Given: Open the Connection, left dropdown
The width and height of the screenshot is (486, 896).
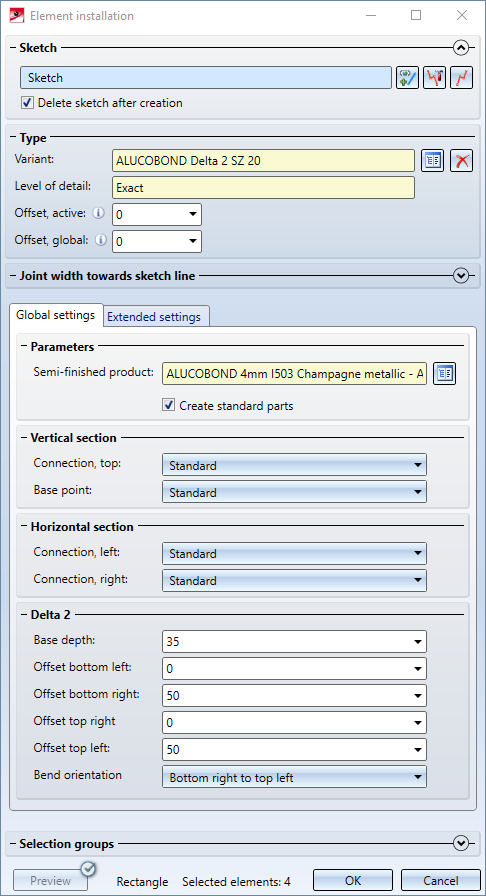Looking at the screenshot, I should 294,553.
